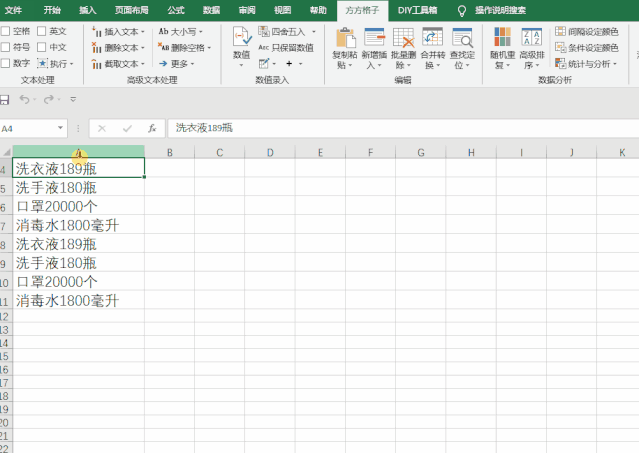Click the 新增插入 icon
The height and width of the screenshot is (453, 639).
tap(374, 37)
